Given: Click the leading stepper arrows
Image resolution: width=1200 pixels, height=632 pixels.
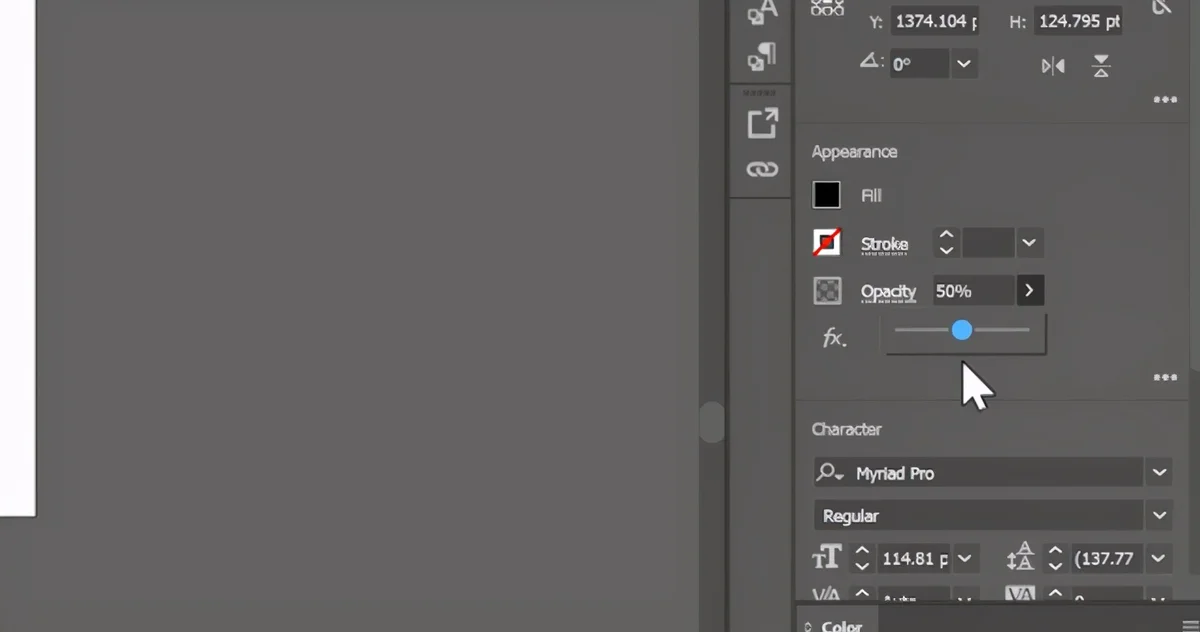Looking at the screenshot, I should click(1055, 558).
